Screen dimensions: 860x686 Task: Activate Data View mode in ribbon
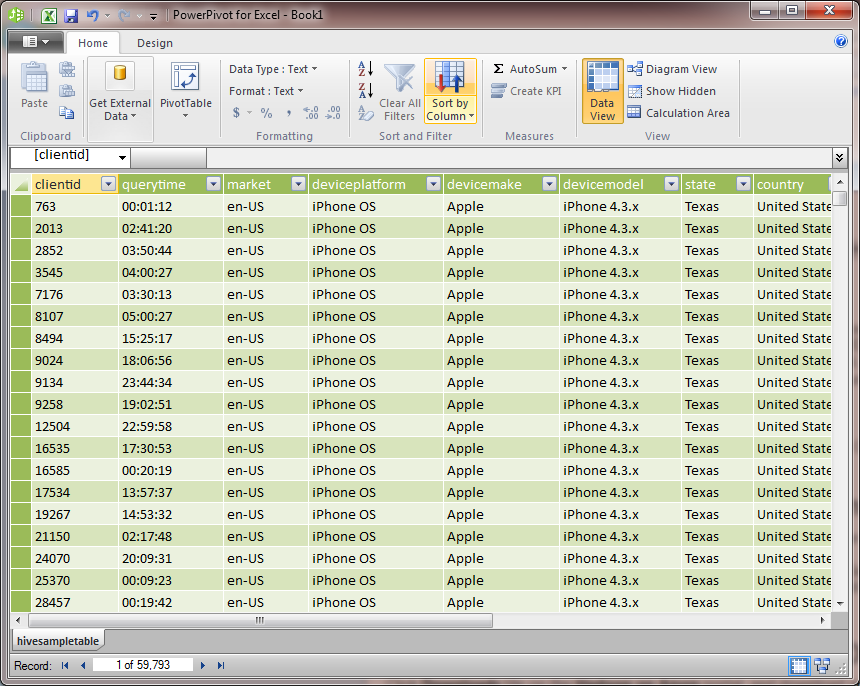pos(602,90)
